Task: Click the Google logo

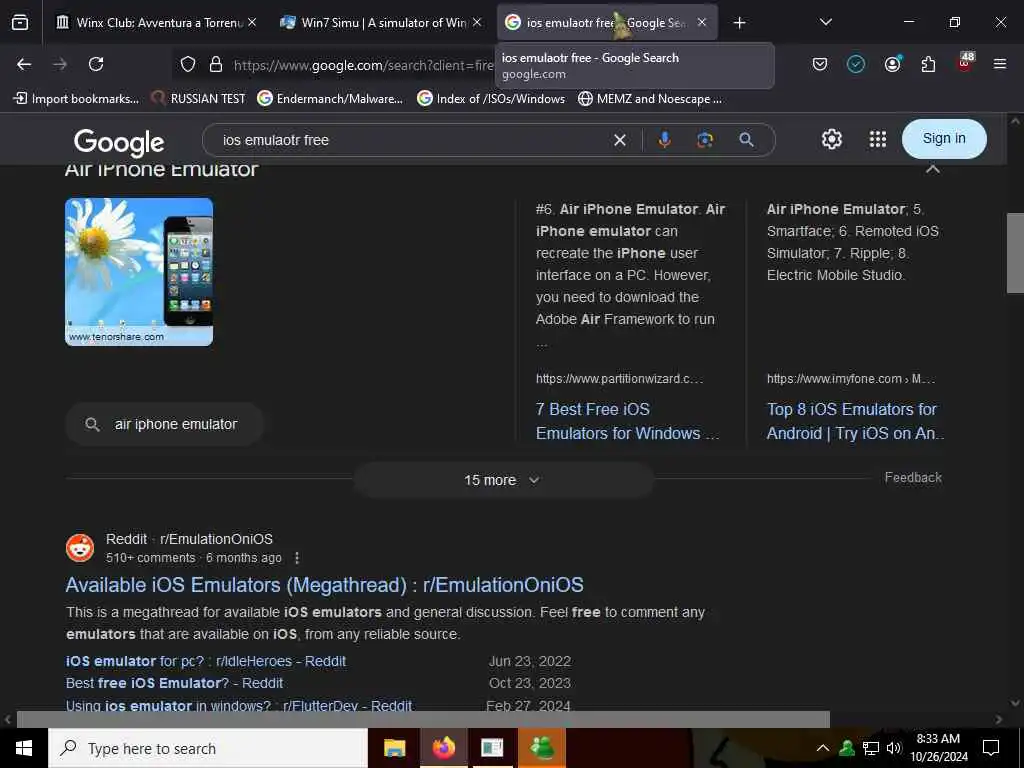Action: click(119, 142)
